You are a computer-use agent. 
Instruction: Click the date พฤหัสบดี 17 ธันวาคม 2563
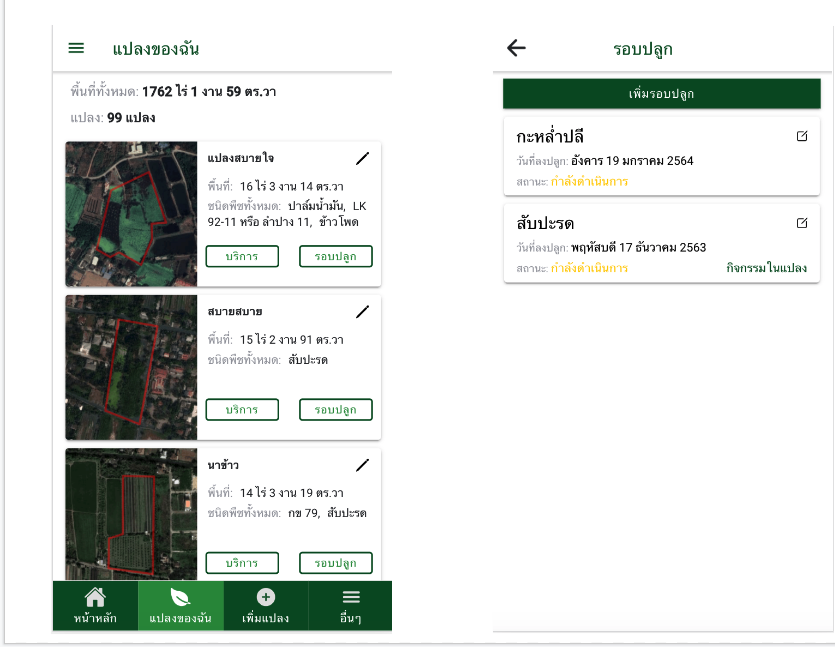pos(638,248)
